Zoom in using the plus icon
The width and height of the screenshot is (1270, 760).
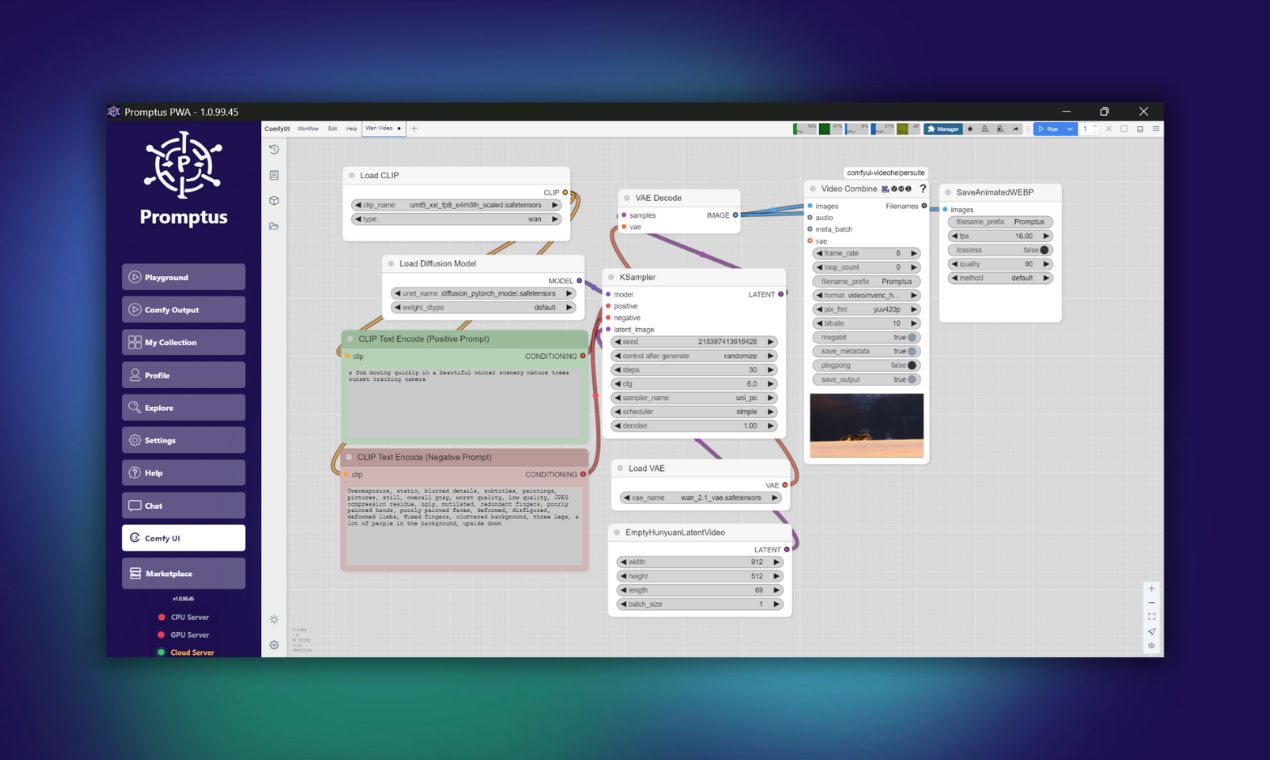point(1152,588)
